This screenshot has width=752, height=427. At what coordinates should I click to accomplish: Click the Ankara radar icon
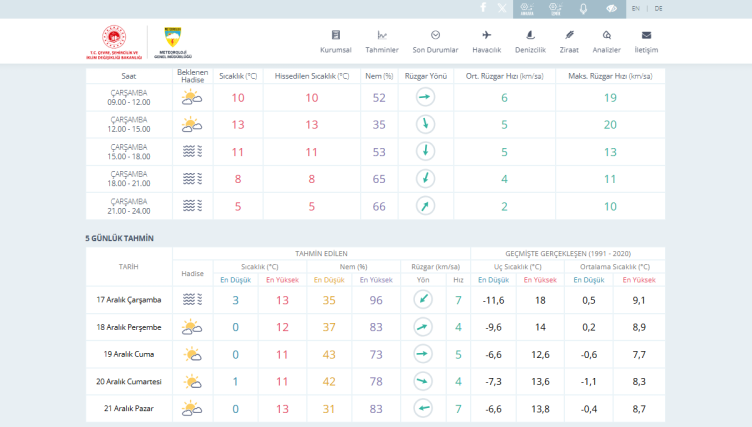pyautogui.click(x=527, y=8)
